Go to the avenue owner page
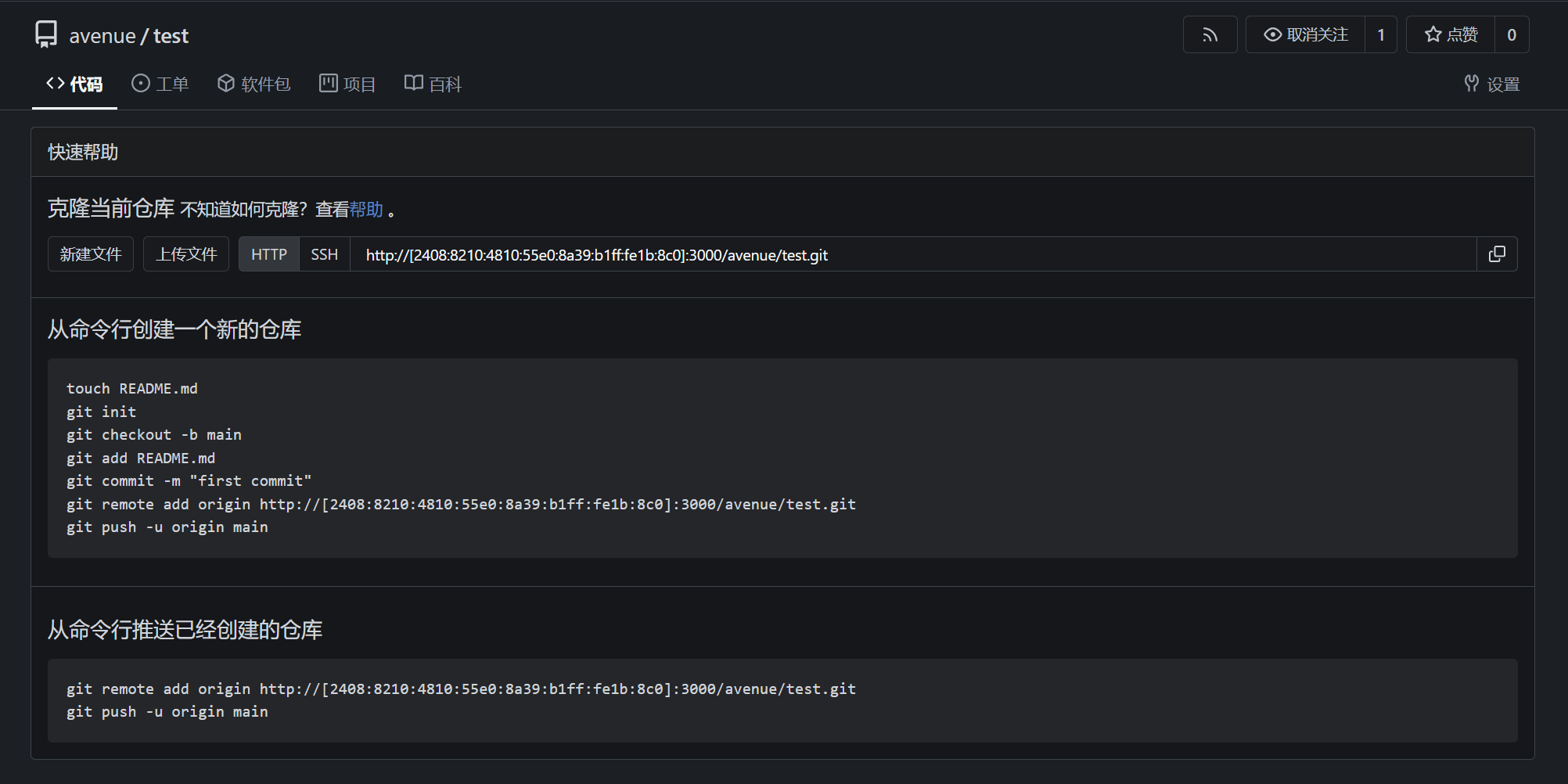 coord(102,36)
